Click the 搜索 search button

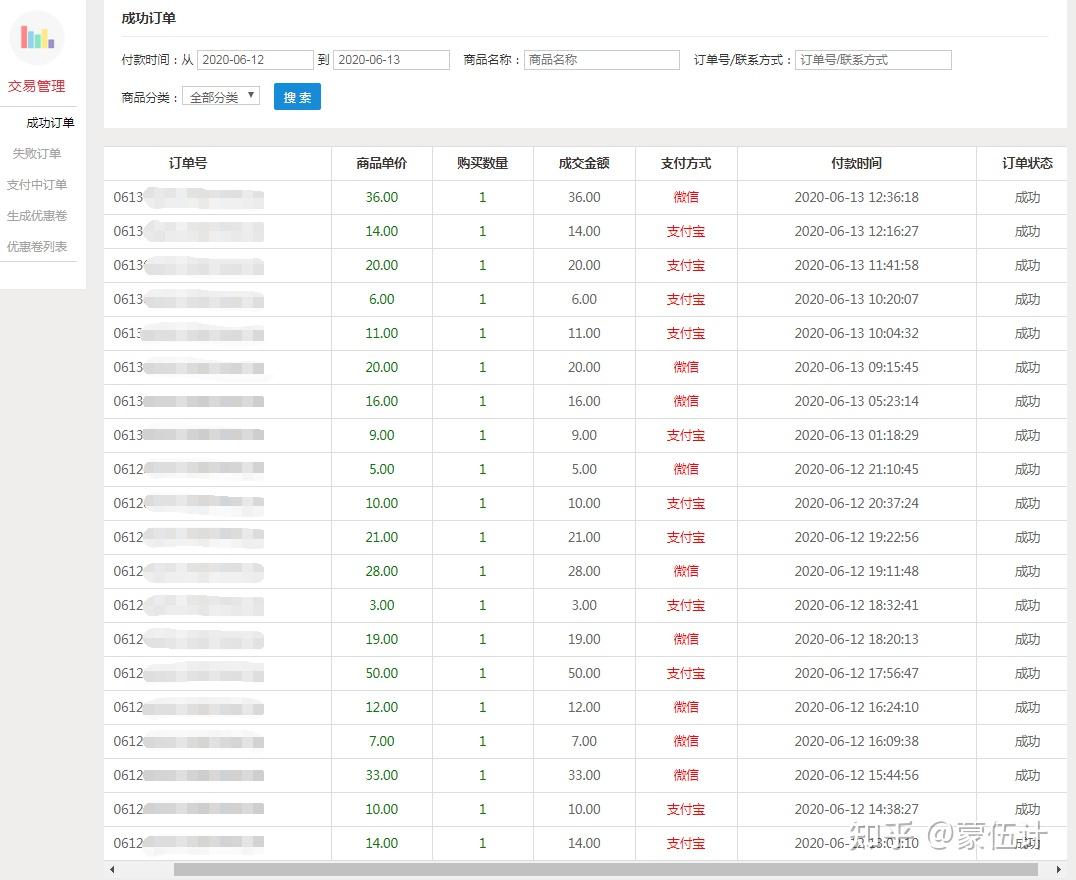(297, 97)
